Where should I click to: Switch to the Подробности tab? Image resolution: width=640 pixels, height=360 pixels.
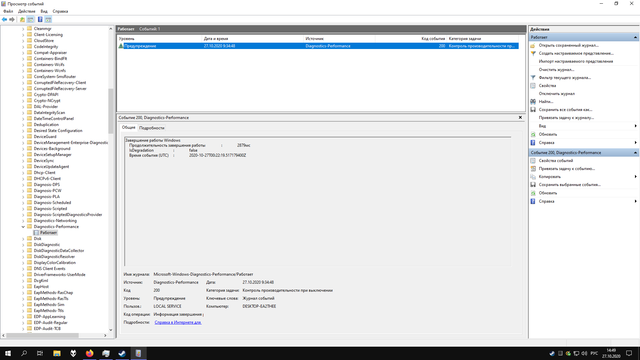[x=152, y=128]
